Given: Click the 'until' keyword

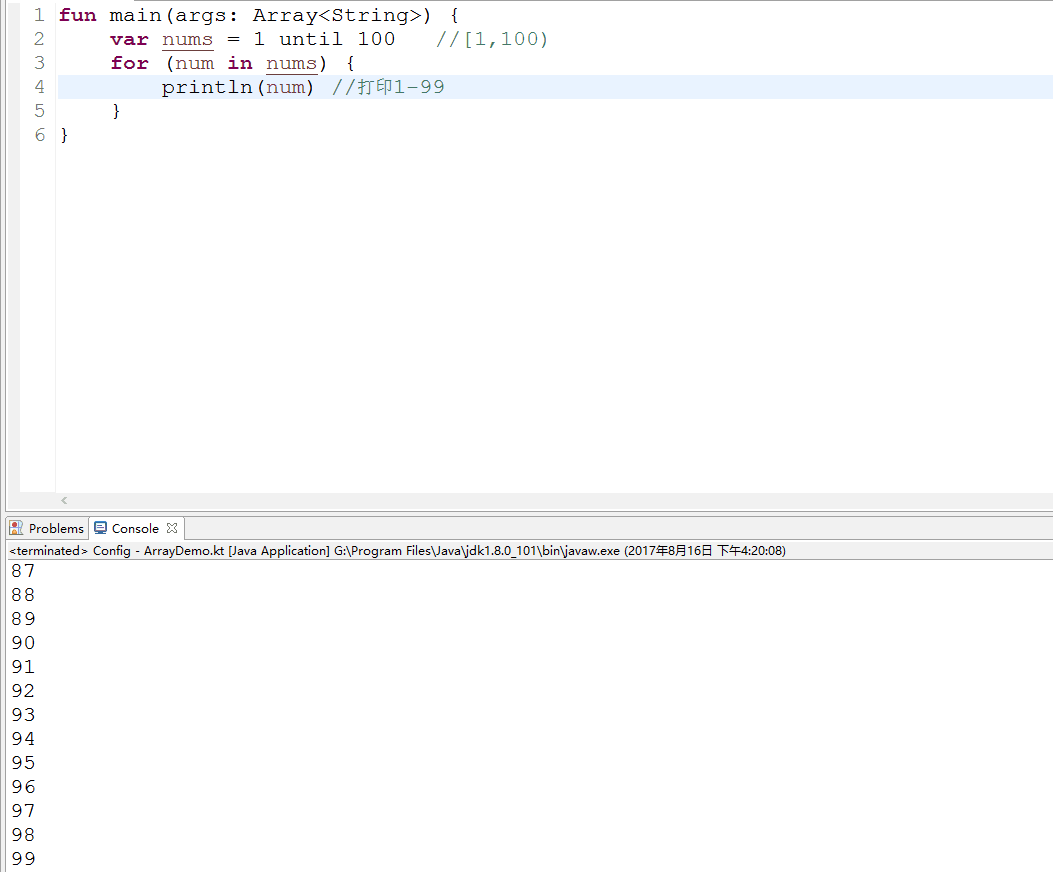Looking at the screenshot, I should click(310, 39).
